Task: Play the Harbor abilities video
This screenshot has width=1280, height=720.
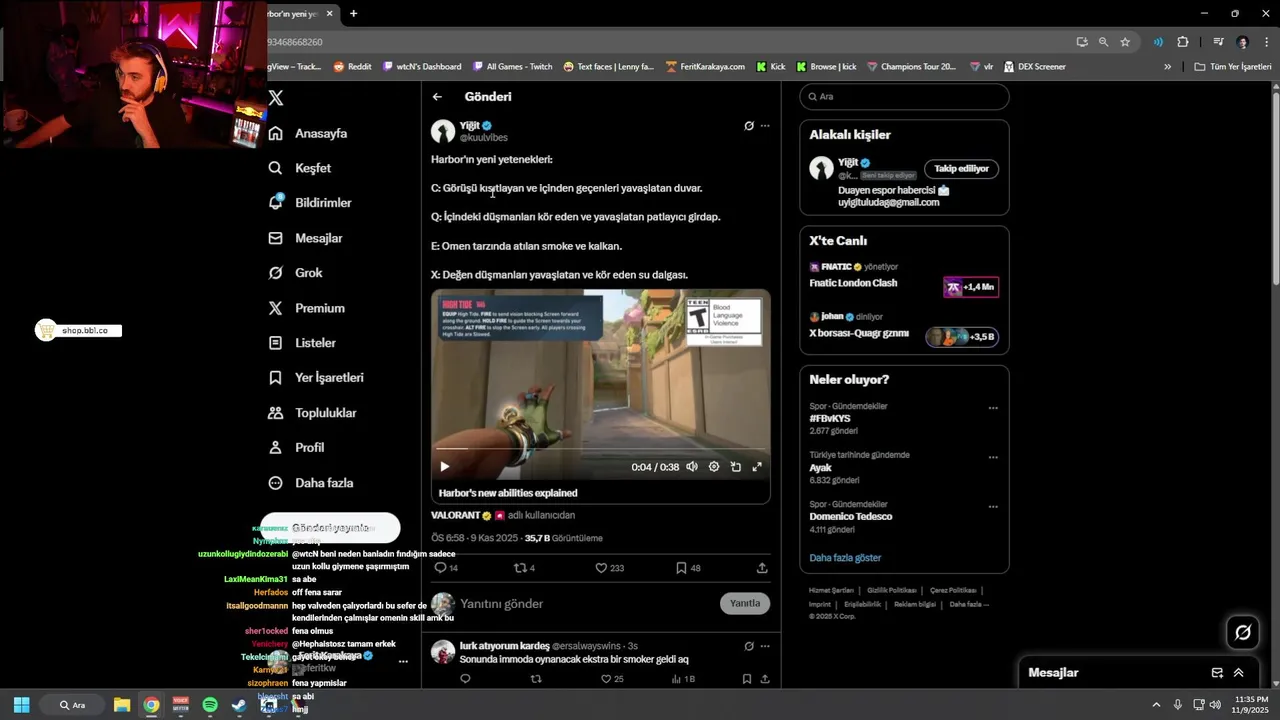Action: pyautogui.click(x=445, y=467)
